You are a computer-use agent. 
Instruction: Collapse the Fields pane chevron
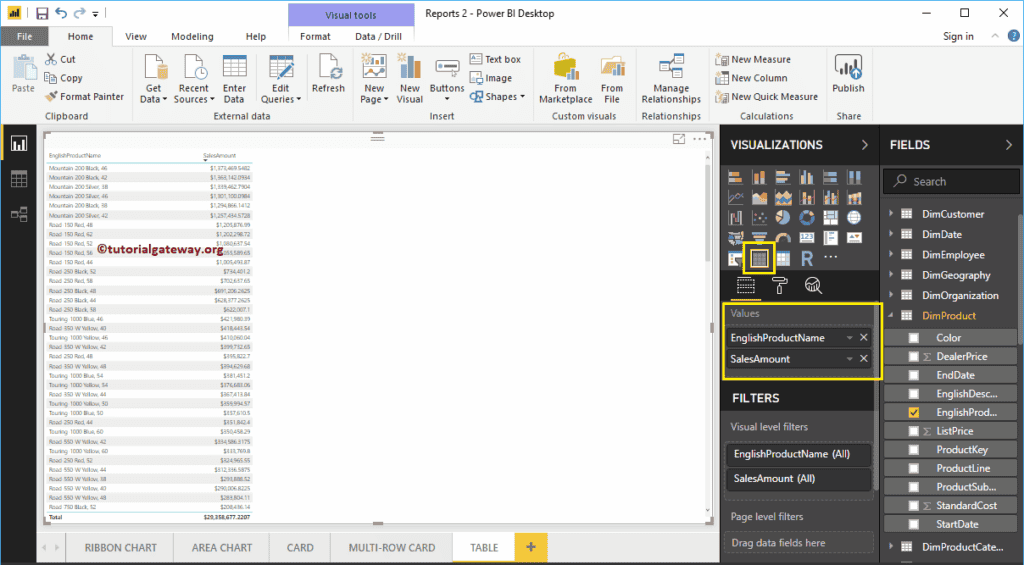[1008, 145]
